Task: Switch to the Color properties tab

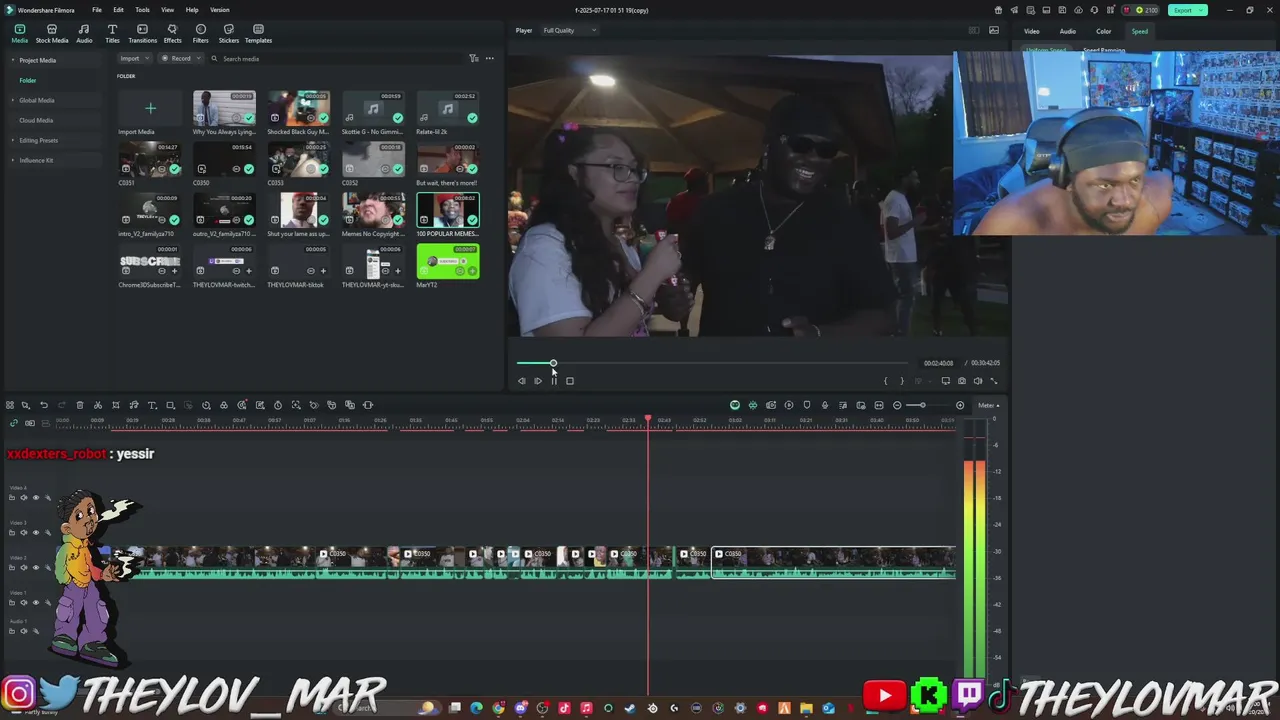Action: coord(1103,31)
